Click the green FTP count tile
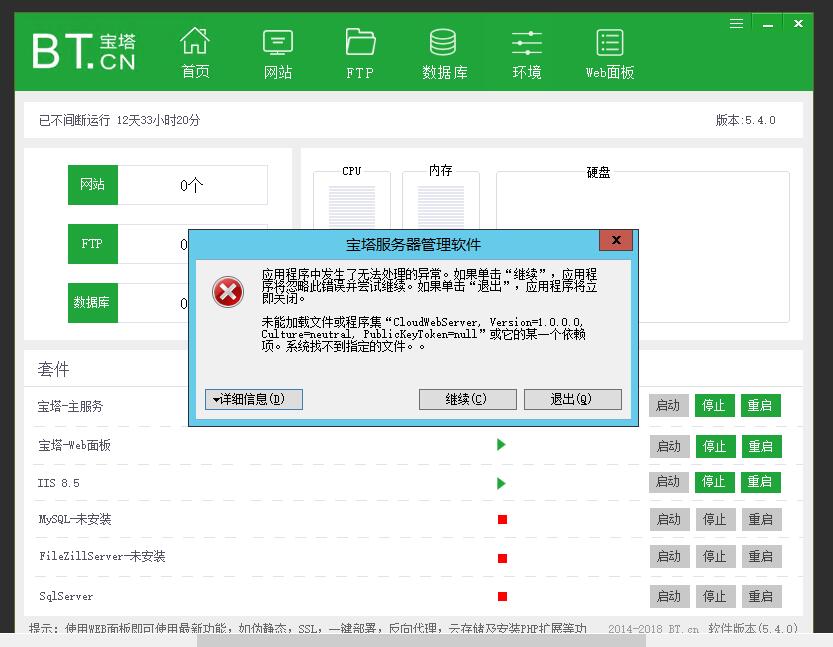This screenshot has height=647, width=833. 92,244
